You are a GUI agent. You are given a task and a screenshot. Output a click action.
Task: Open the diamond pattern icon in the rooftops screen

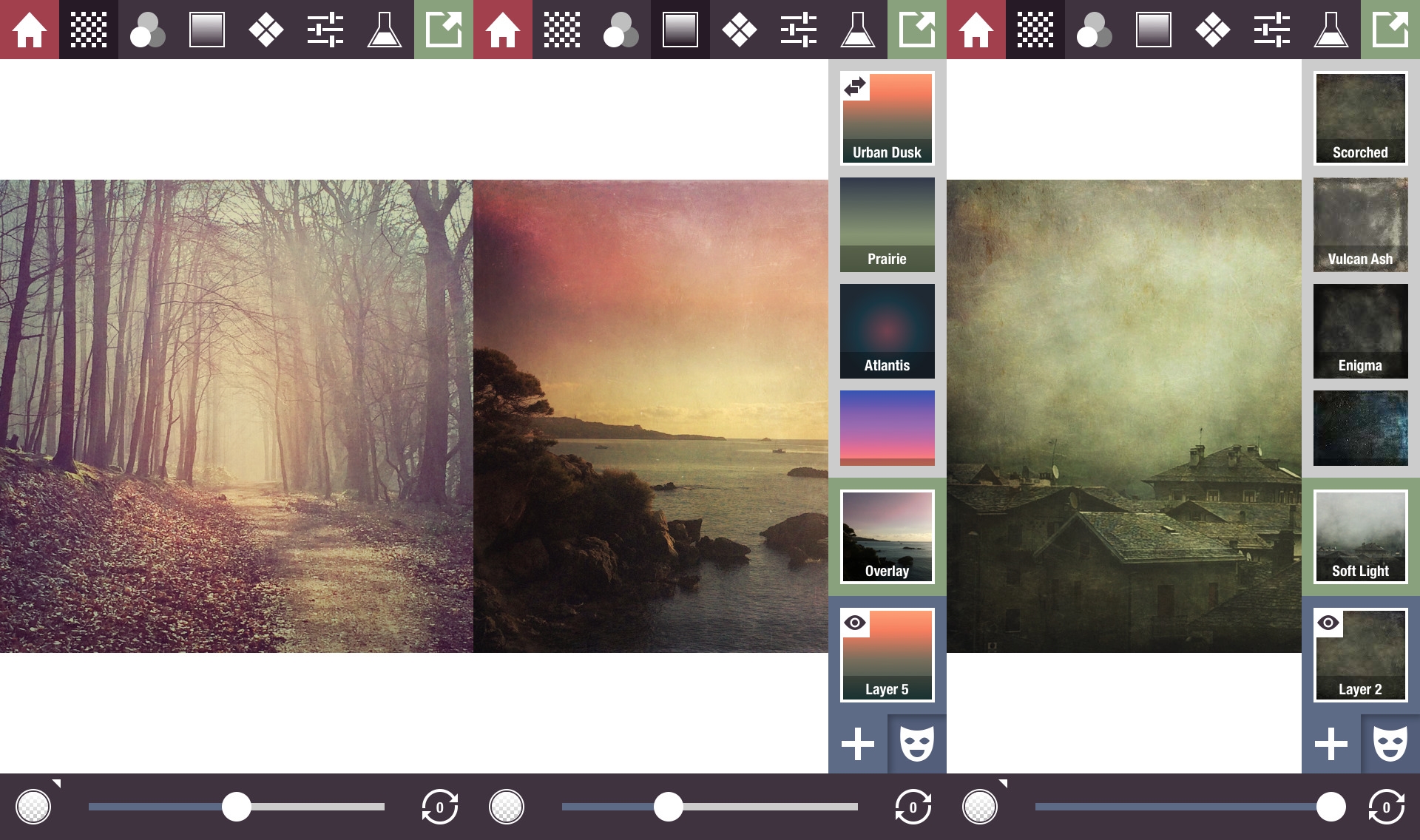coord(1213,30)
